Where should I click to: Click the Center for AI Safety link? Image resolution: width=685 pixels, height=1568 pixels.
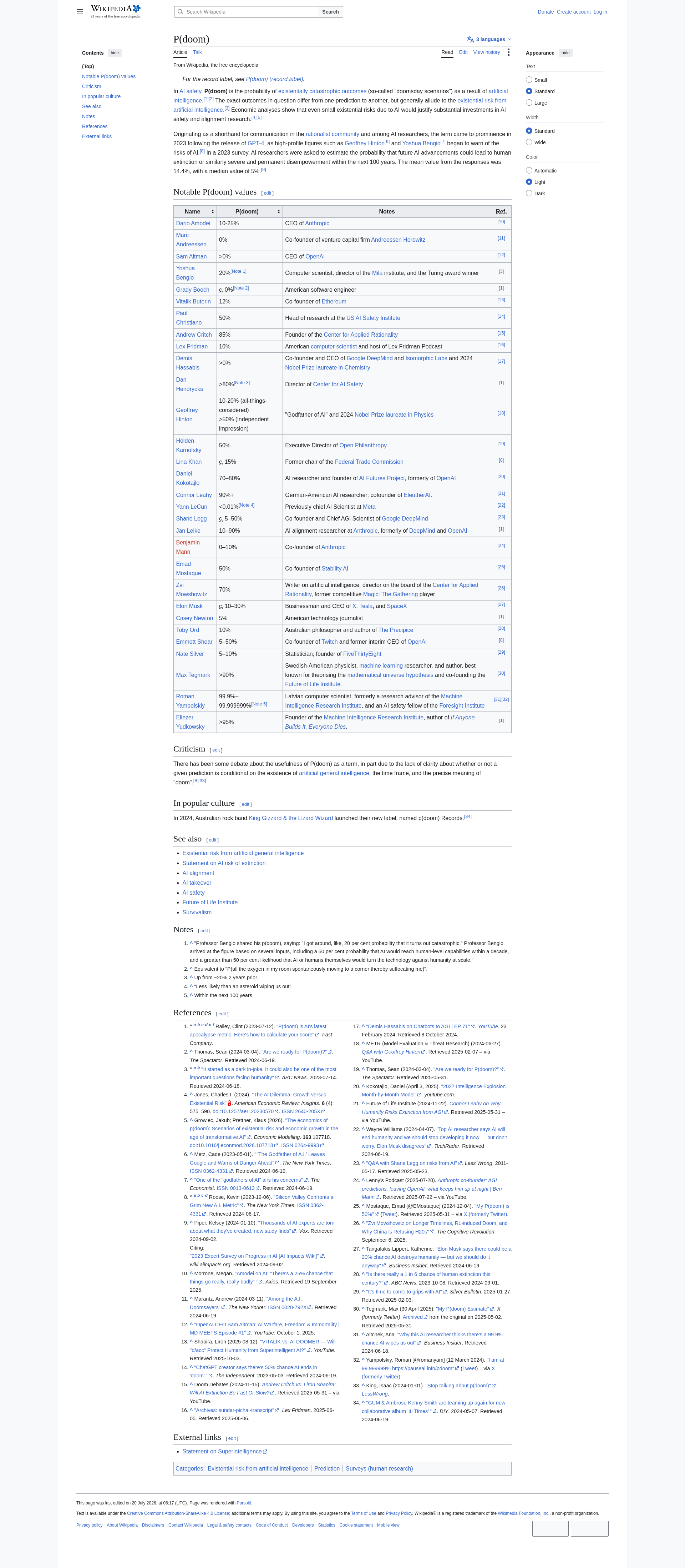click(x=338, y=384)
